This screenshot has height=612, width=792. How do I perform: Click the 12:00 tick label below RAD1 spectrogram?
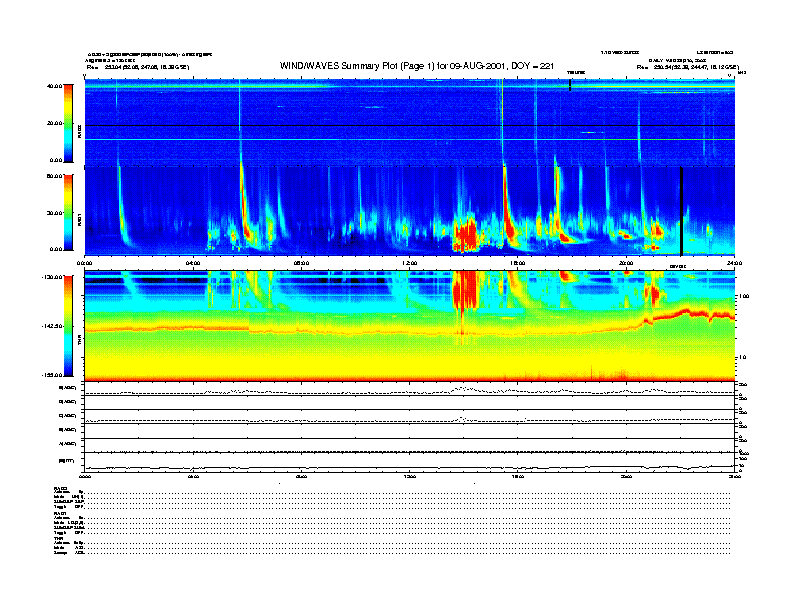click(x=410, y=263)
